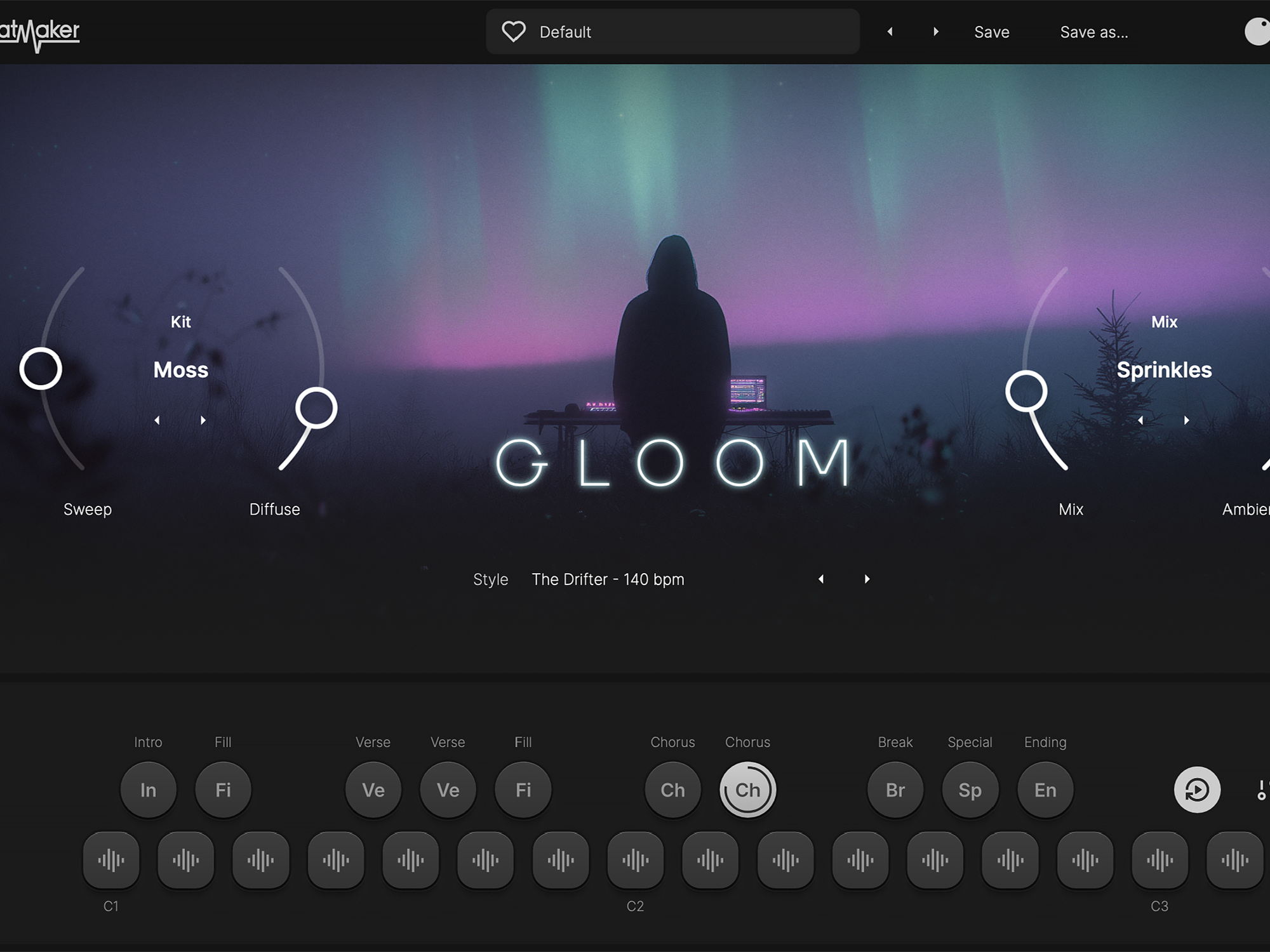
Task: Trigger the C2 drum sample pad
Action: tap(636, 861)
